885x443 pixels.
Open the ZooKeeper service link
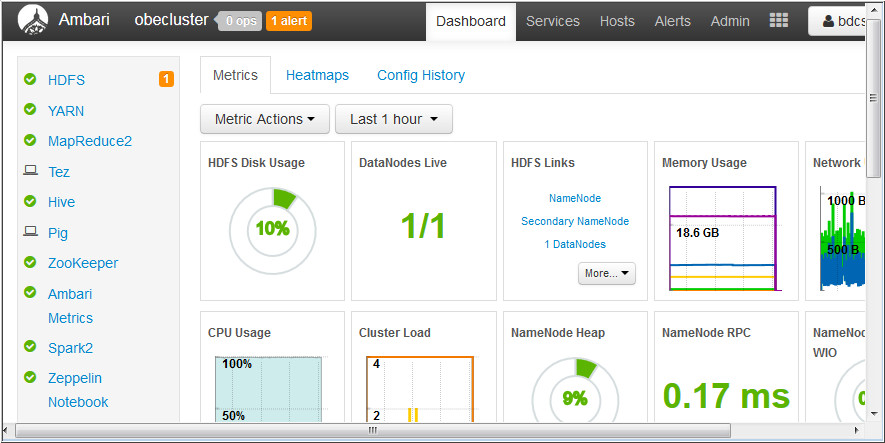[x=83, y=263]
